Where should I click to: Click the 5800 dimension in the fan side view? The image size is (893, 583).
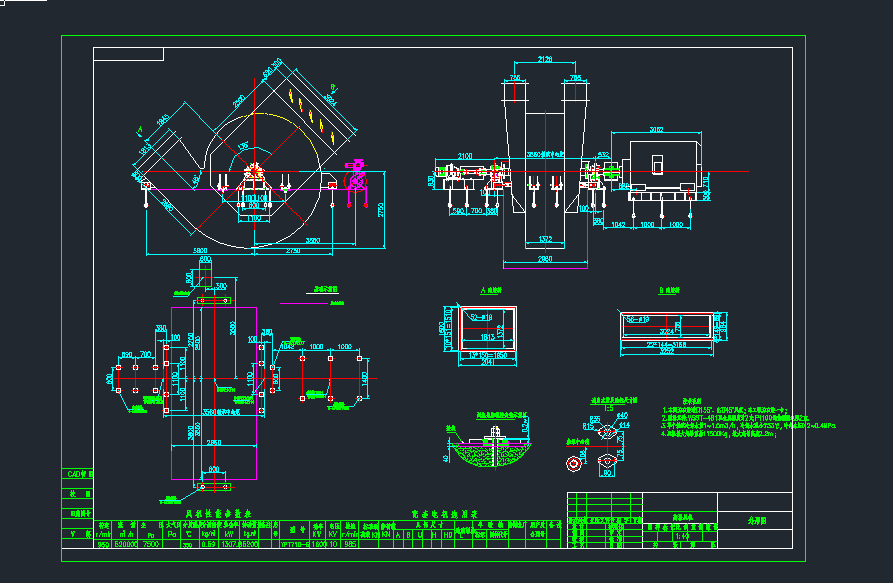[200, 250]
